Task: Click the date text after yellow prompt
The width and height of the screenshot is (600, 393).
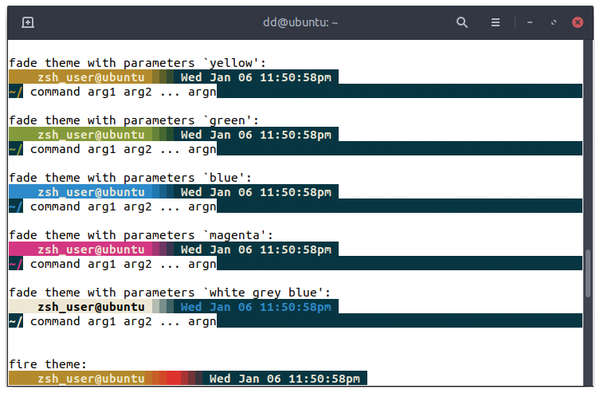Action: (256, 77)
